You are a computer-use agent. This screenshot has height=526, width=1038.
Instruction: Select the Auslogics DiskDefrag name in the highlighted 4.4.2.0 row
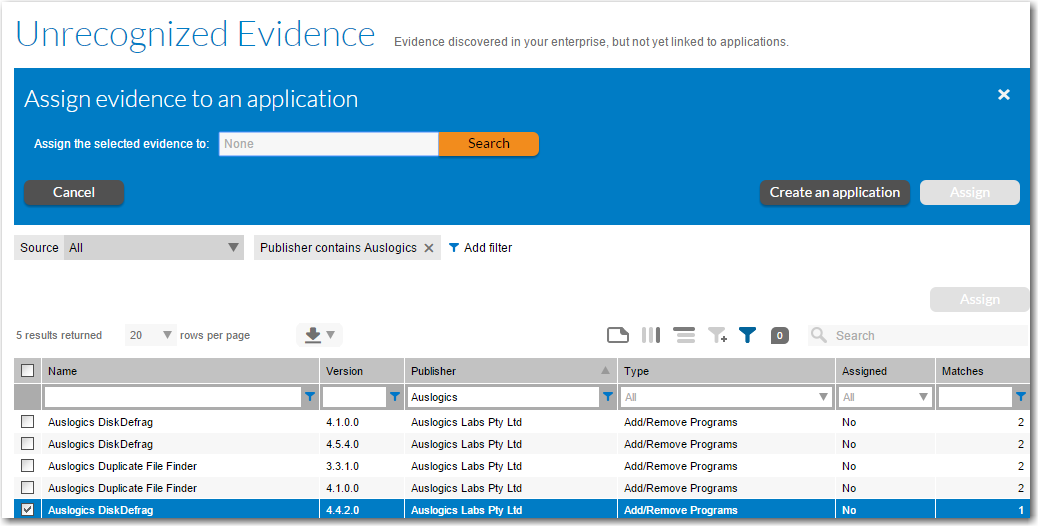click(101, 510)
